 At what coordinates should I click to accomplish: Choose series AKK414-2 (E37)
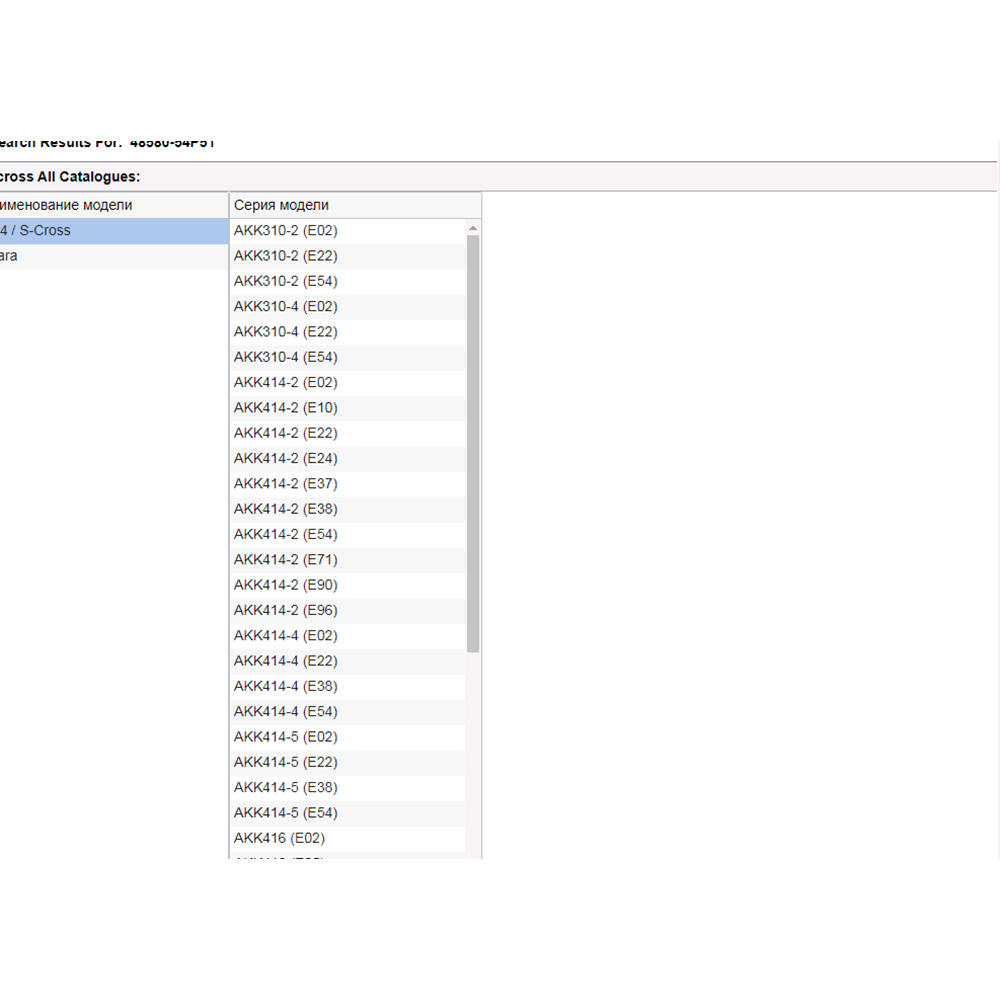pos(286,484)
